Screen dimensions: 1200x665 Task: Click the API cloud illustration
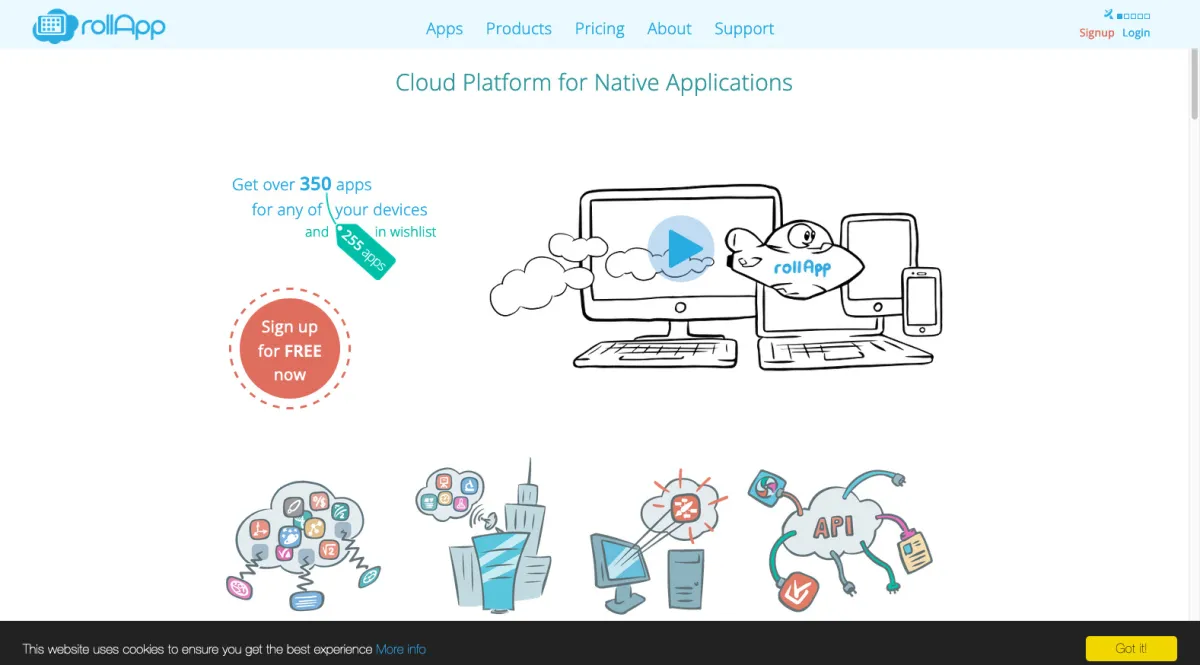[840, 539]
